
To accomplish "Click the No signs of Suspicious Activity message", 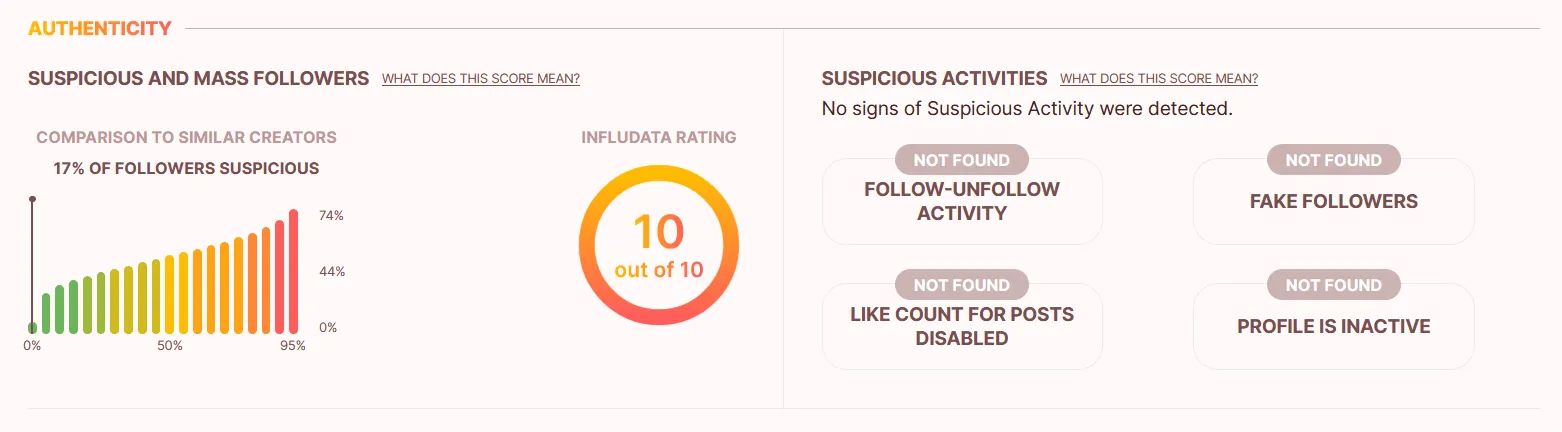I will point(1026,108).
